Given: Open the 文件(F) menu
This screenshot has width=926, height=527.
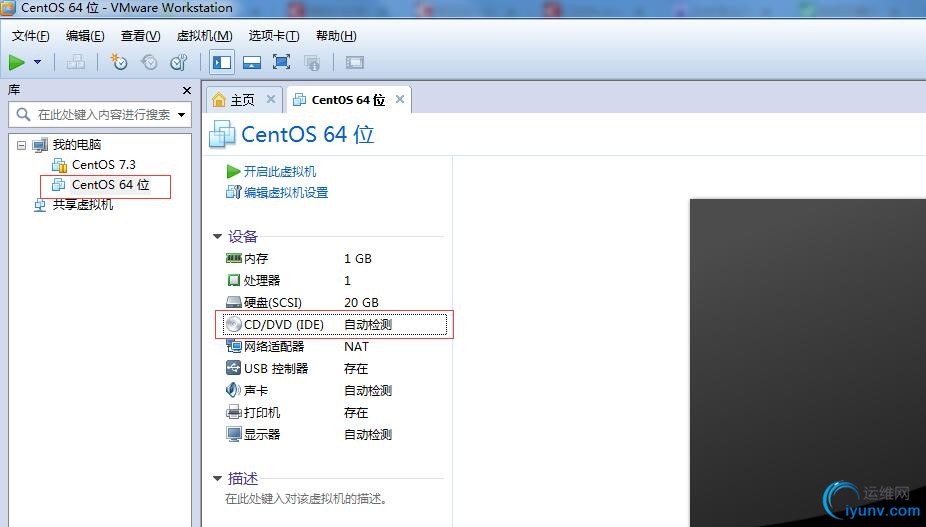Looking at the screenshot, I should 30,36.
